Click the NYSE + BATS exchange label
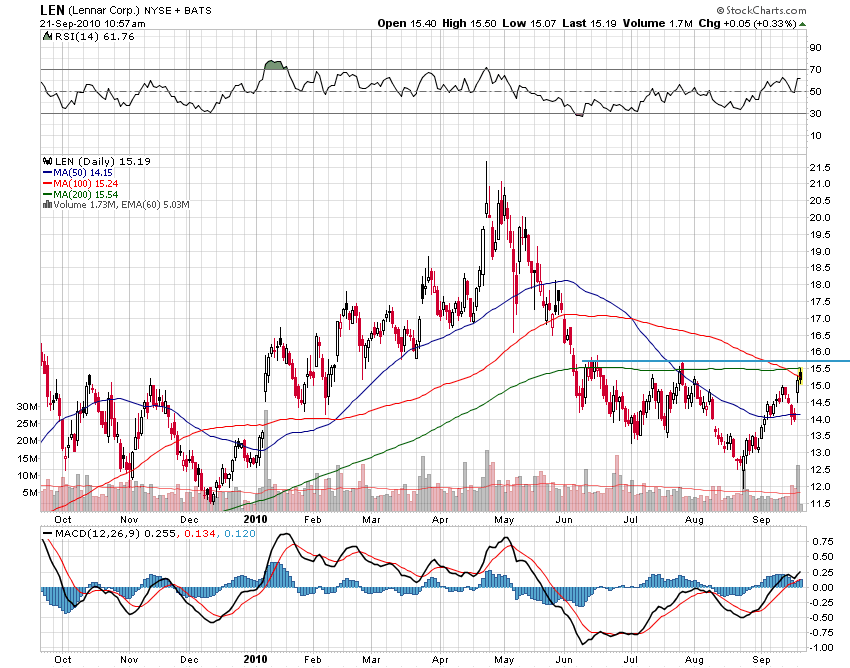The image size is (850, 668). (x=178, y=10)
